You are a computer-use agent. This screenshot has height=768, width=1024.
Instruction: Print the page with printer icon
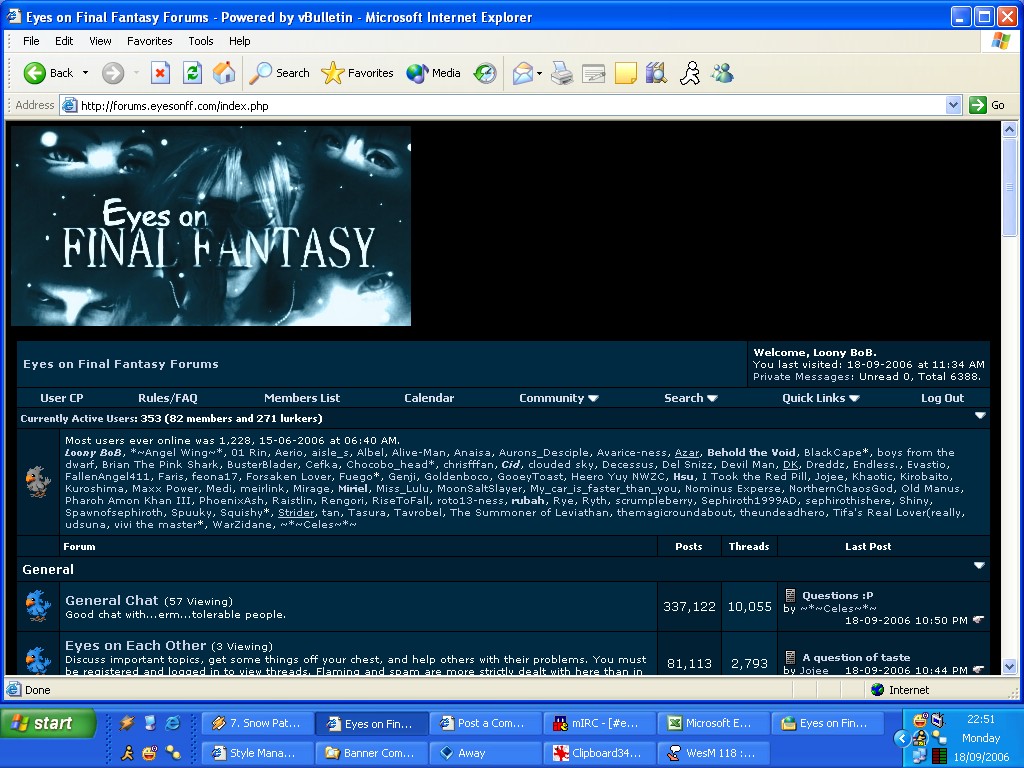[x=562, y=72]
